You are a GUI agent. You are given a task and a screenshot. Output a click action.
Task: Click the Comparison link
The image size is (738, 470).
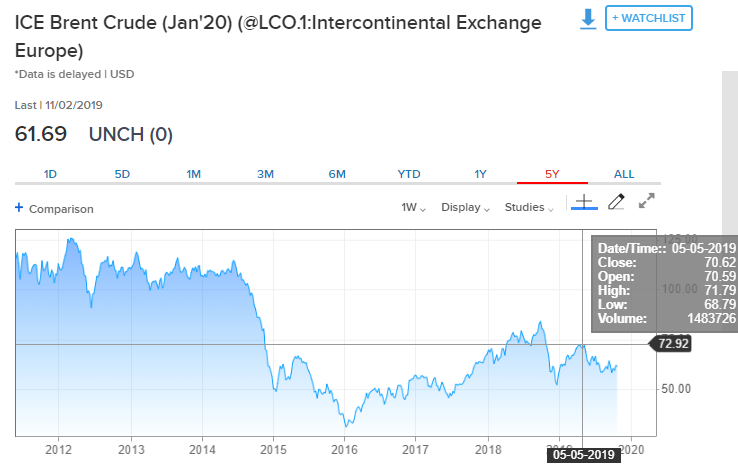pyautogui.click(x=61, y=209)
